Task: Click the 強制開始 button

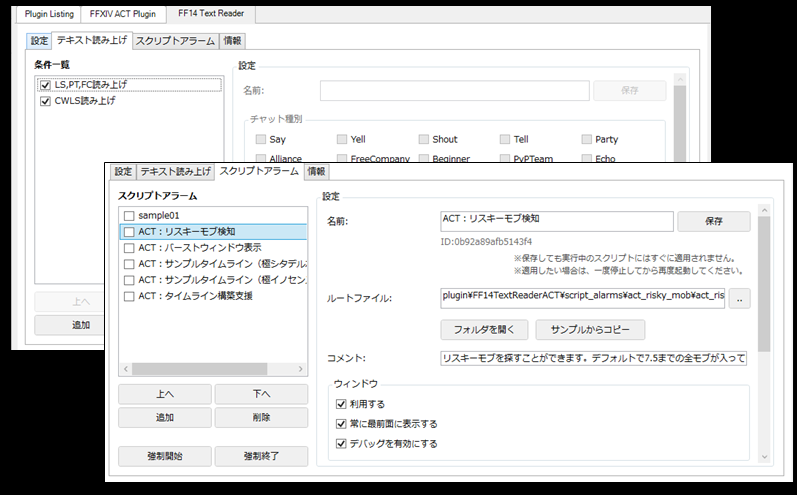Action: point(165,456)
